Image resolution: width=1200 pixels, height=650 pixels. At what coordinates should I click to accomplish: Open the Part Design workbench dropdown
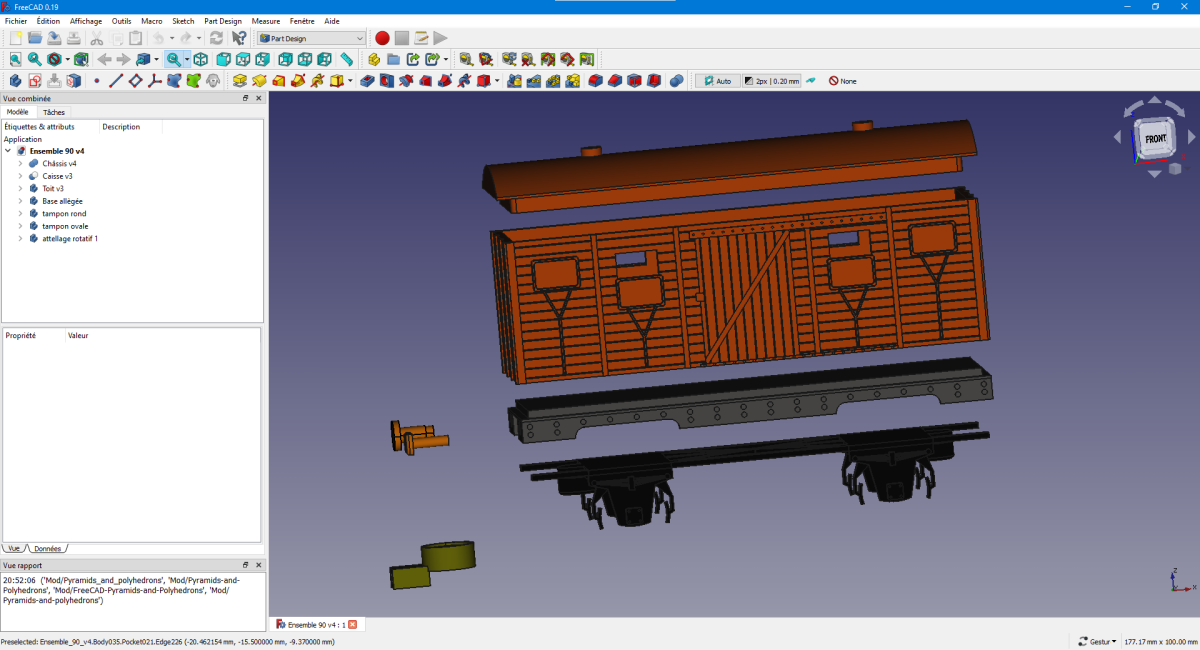pos(311,38)
